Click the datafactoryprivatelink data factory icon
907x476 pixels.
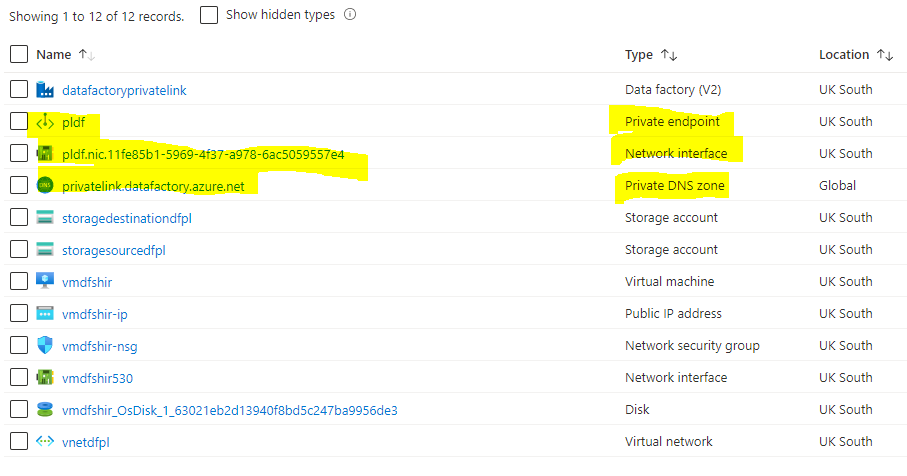45,90
